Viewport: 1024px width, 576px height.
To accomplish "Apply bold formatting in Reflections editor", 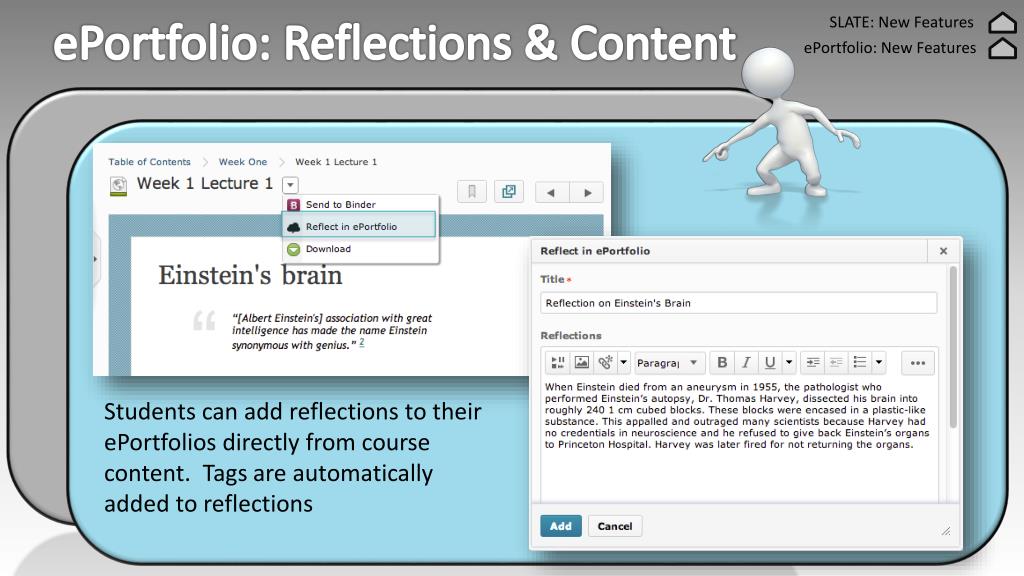I will pyautogui.click(x=722, y=362).
